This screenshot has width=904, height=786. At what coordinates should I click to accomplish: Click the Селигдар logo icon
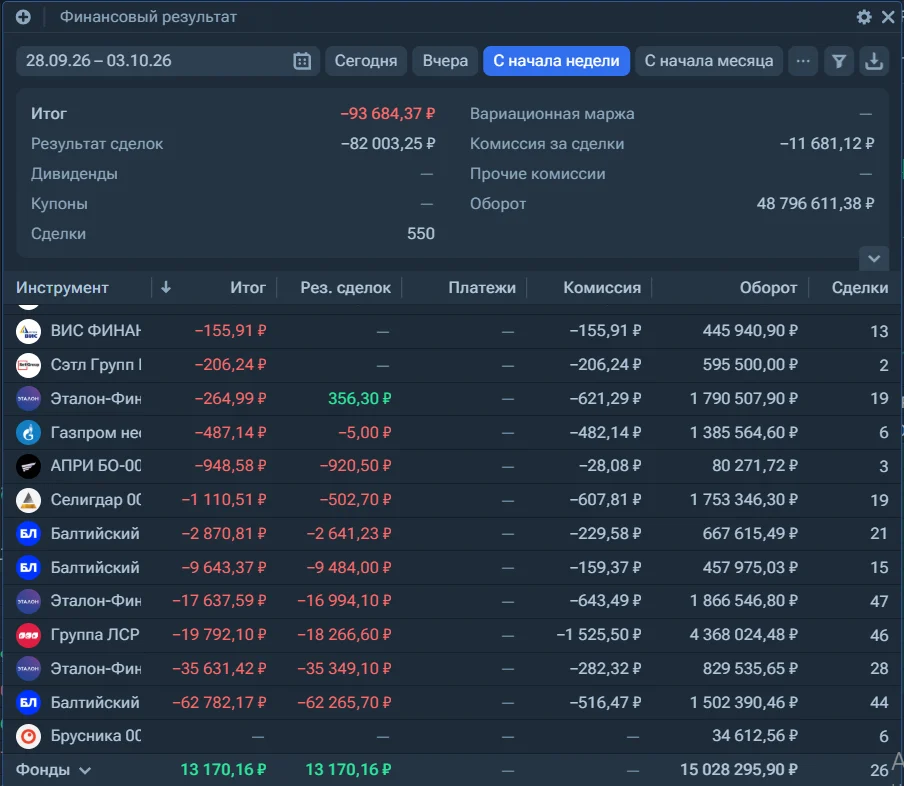pos(28,500)
